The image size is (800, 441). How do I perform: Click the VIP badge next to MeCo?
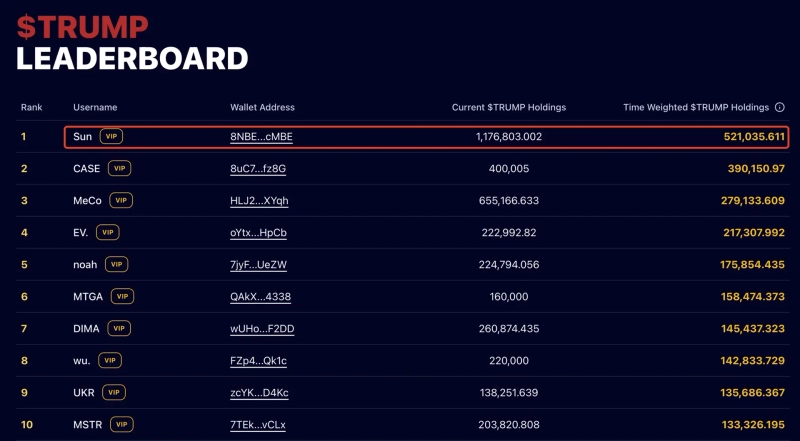point(121,200)
